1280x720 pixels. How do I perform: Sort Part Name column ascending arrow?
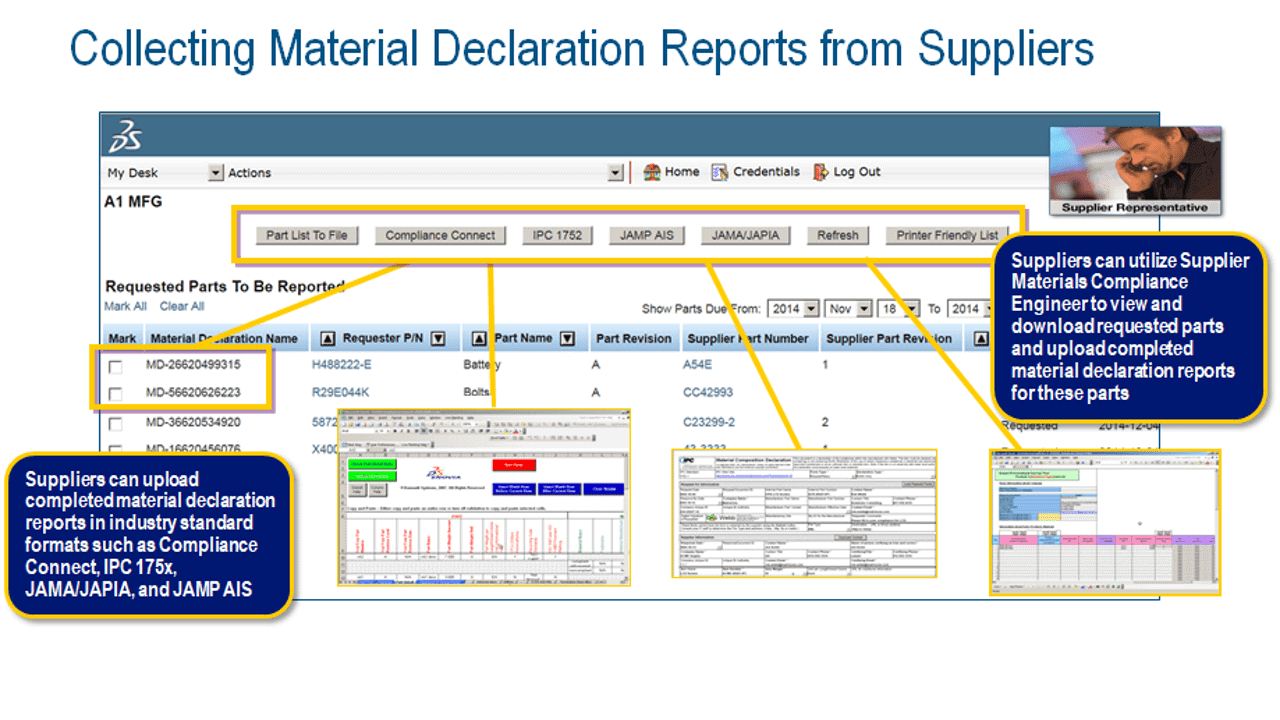[x=479, y=339]
